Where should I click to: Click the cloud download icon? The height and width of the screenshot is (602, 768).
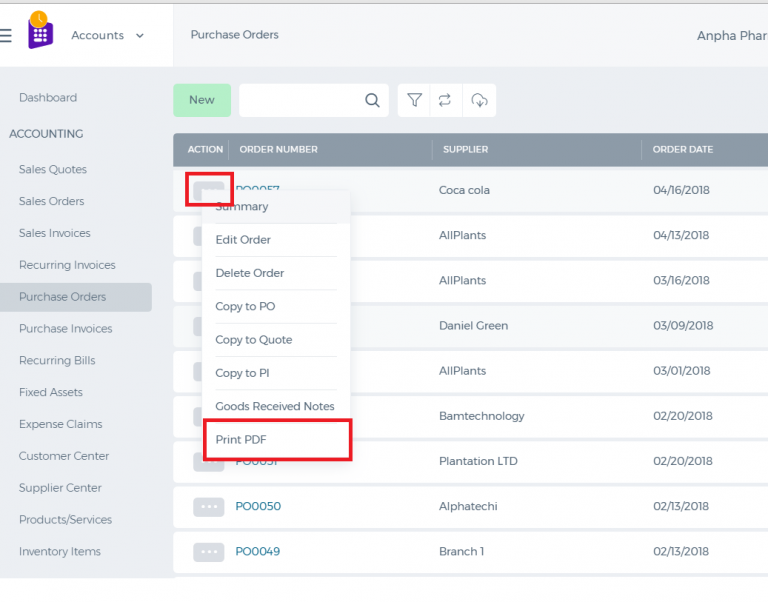click(479, 100)
